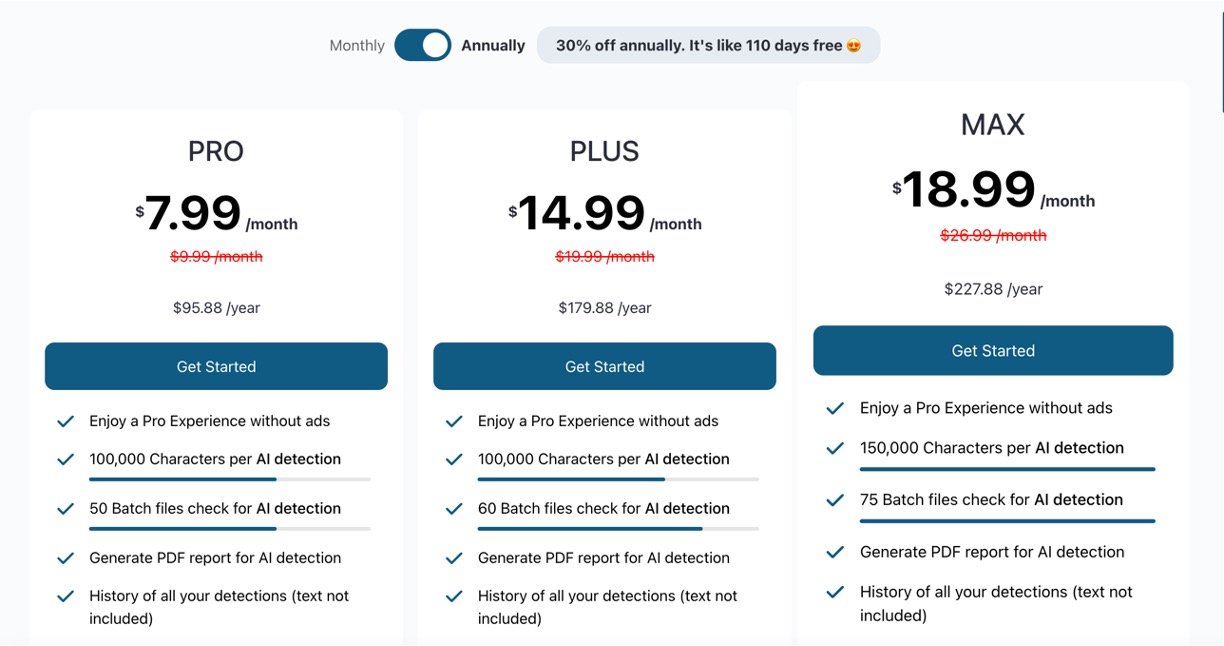Viewport: 1224px width, 646px height.
Task: Click the checkmark next to PRO's 100,000 Characters
Action: [66, 460]
